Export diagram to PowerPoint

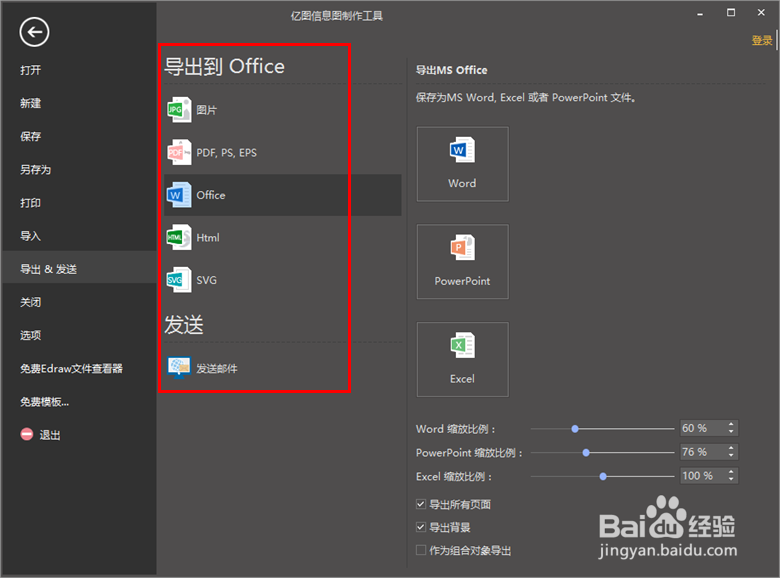(x=463, y=262)
